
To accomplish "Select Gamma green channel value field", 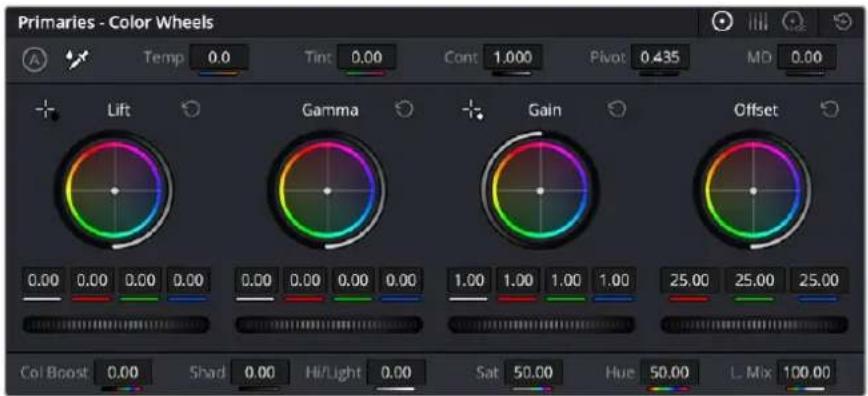I will point(353,280).
